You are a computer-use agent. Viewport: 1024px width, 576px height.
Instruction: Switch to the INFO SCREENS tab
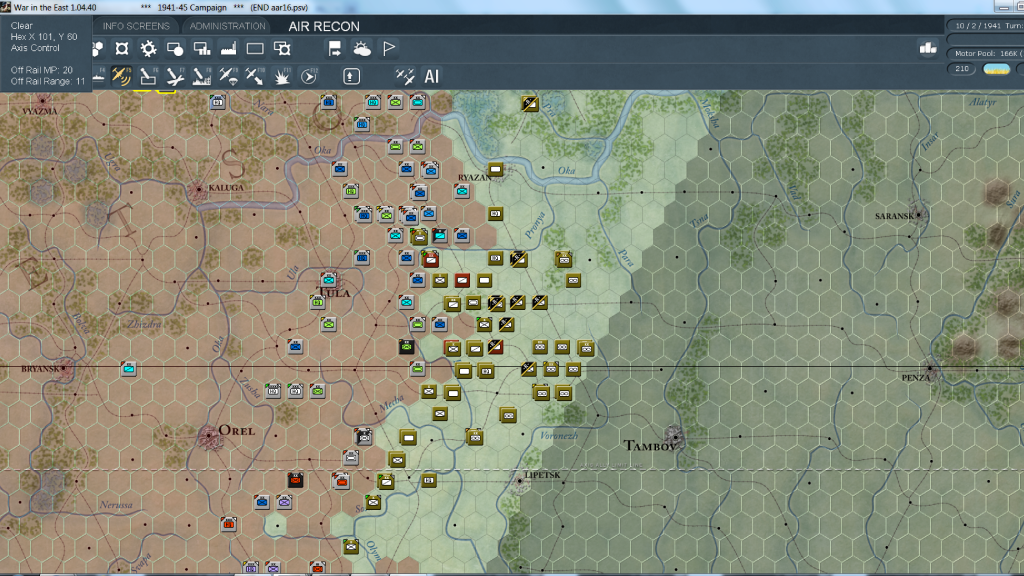click(x=136, y=26)
